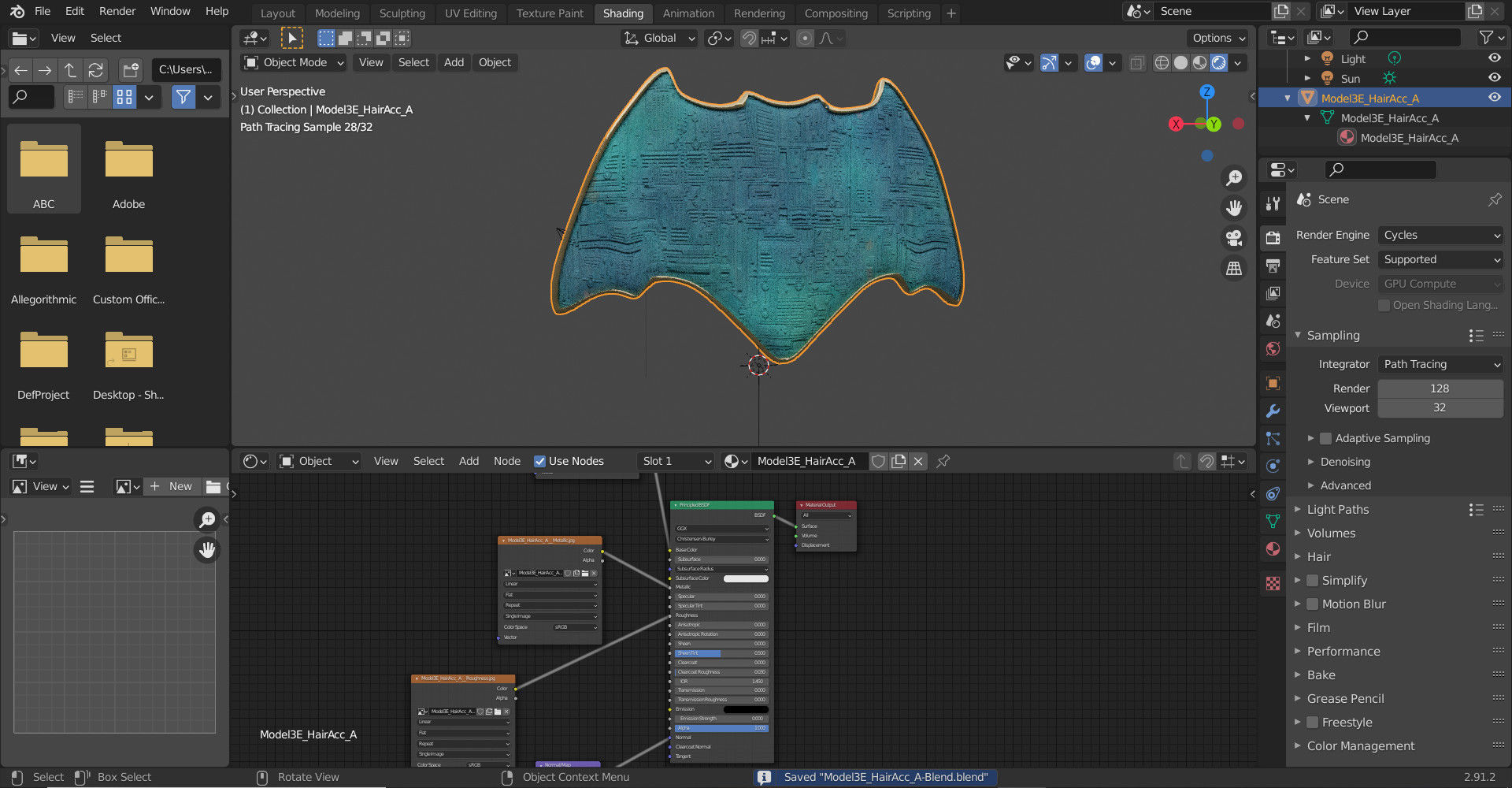Open Material properties sphere icon
Image resolution: width=1512 pixels, height=788 pixels.
[x=1273, y=549]
